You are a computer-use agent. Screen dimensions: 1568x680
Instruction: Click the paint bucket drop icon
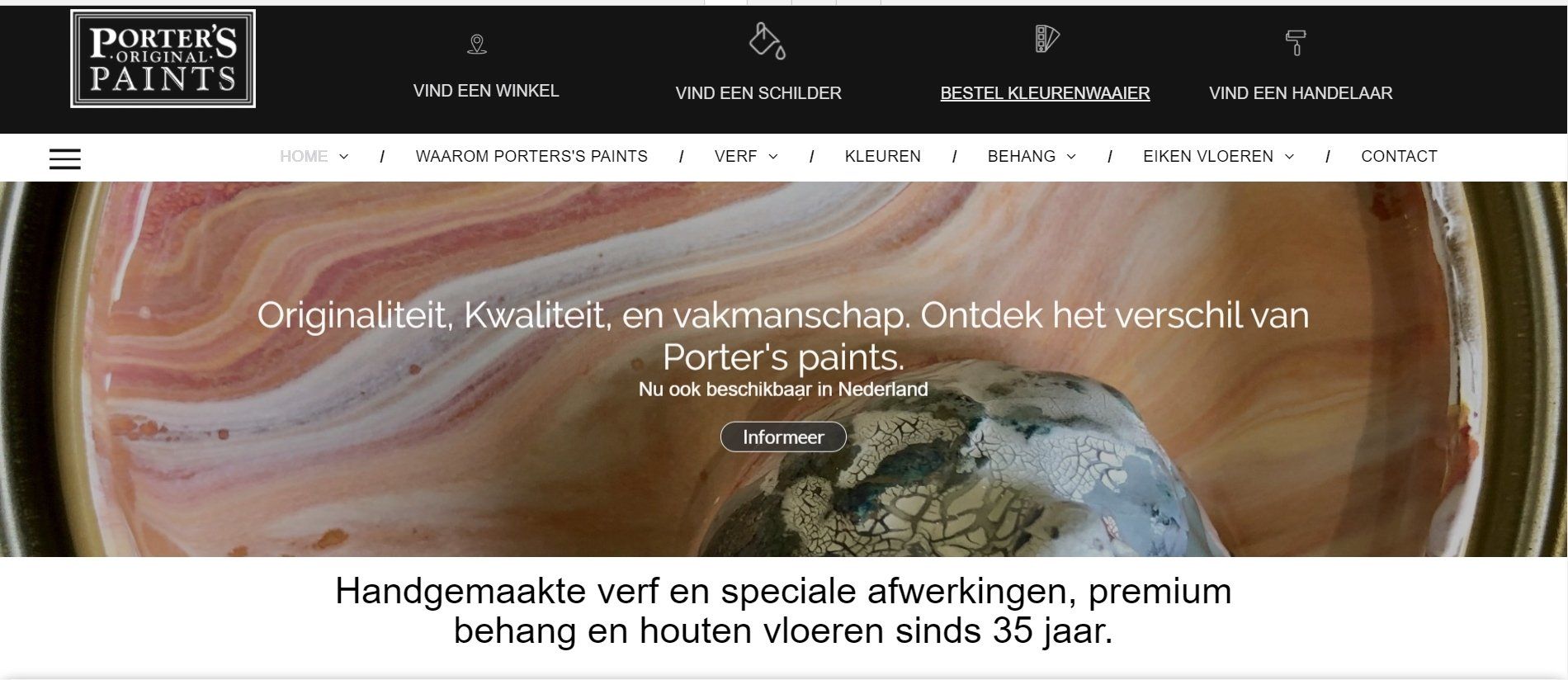point(767,40)
